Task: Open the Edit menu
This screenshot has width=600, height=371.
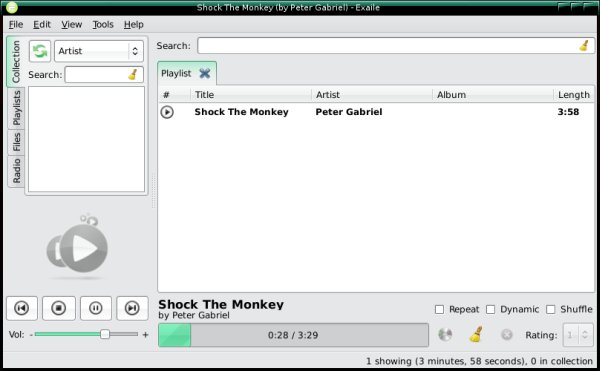Action: (x=42, y=24)
